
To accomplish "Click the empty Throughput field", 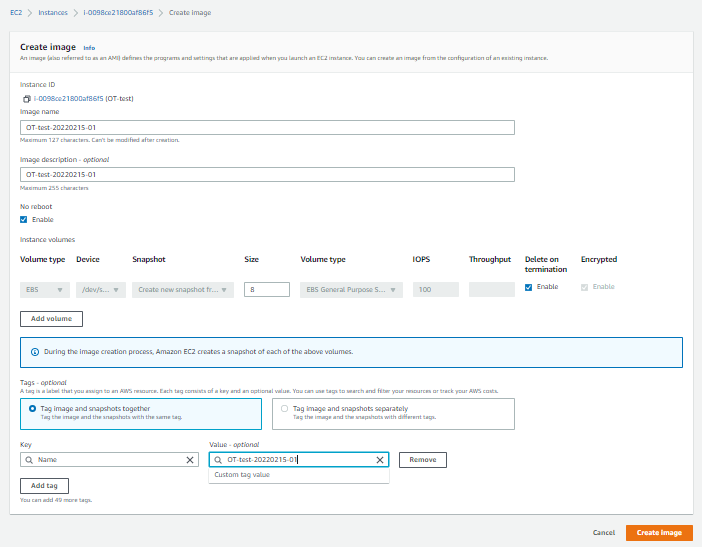I will click(492, 290).
